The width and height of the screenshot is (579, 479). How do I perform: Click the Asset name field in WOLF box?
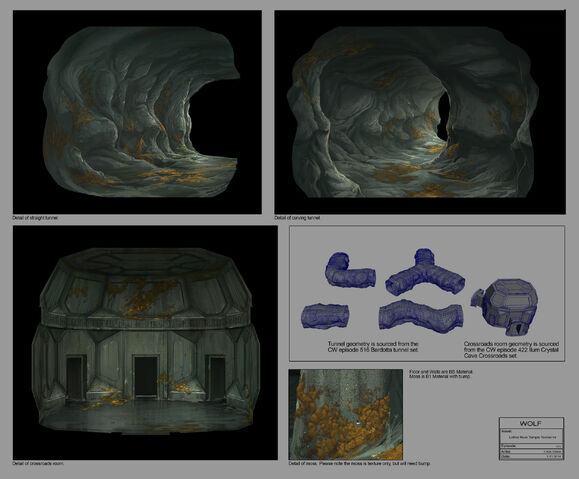[531, 436]
